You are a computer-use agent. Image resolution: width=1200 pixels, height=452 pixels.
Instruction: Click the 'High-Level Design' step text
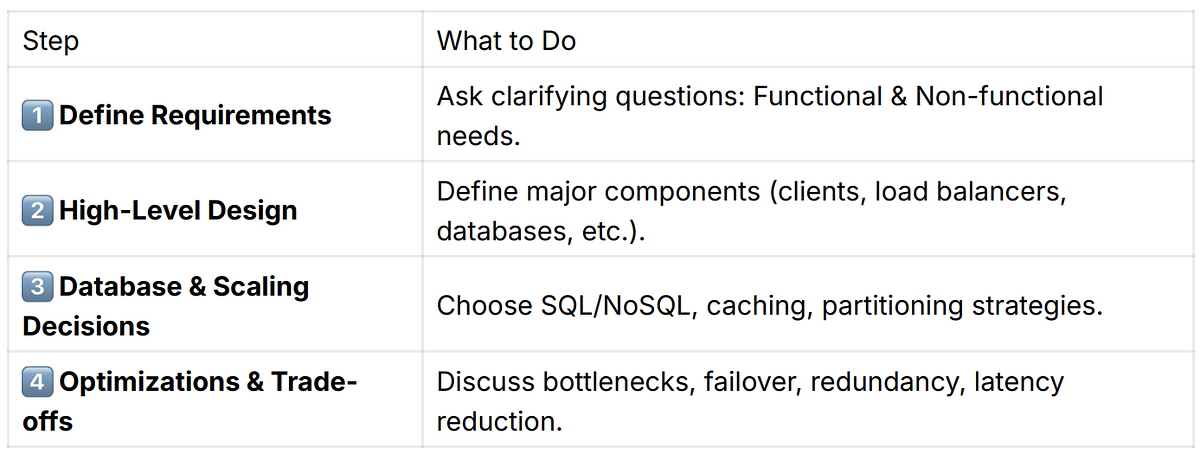click(x=178, y=210)
